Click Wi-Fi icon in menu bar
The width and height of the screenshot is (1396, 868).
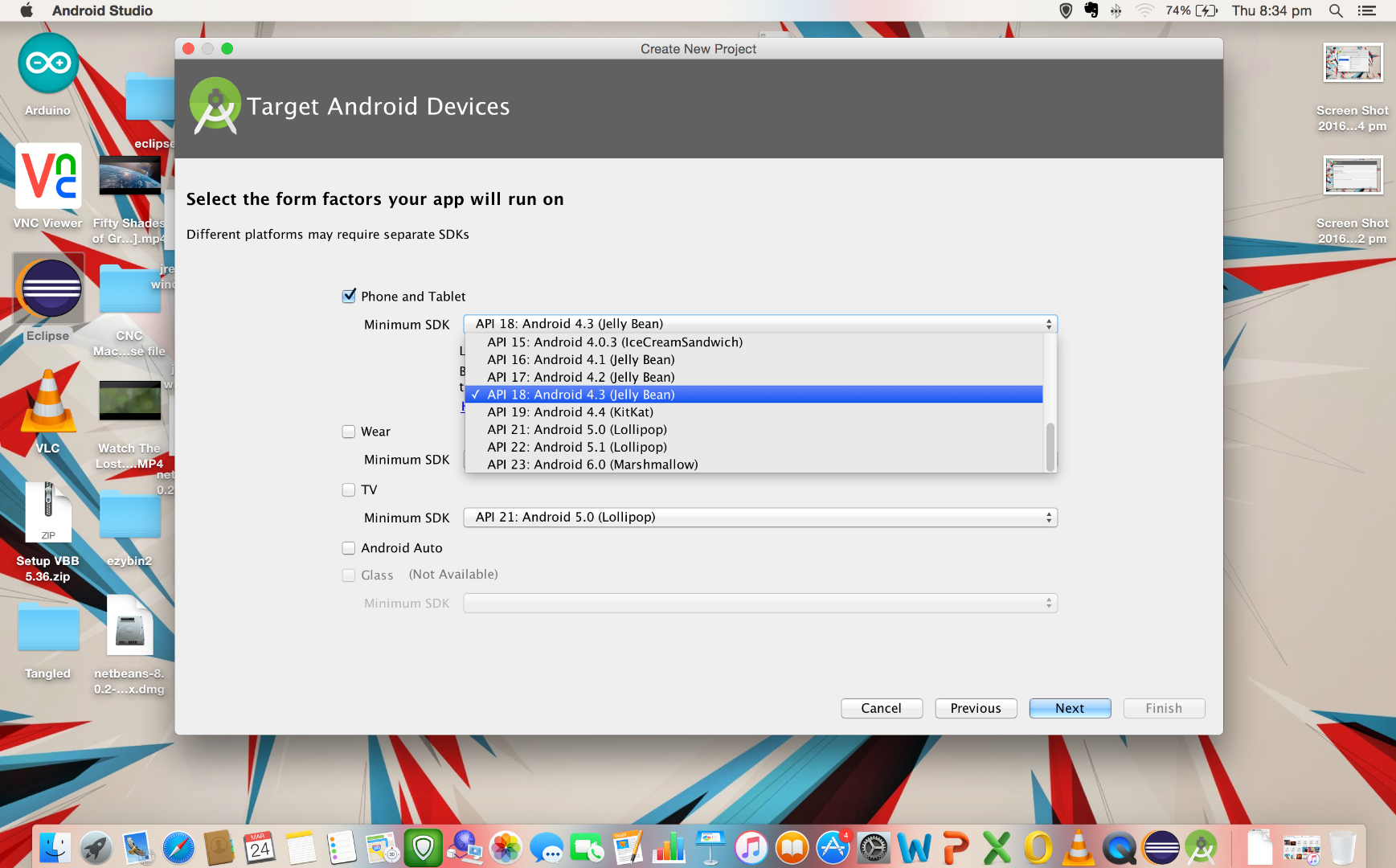pyautogui.click(x=1144, y=10)
